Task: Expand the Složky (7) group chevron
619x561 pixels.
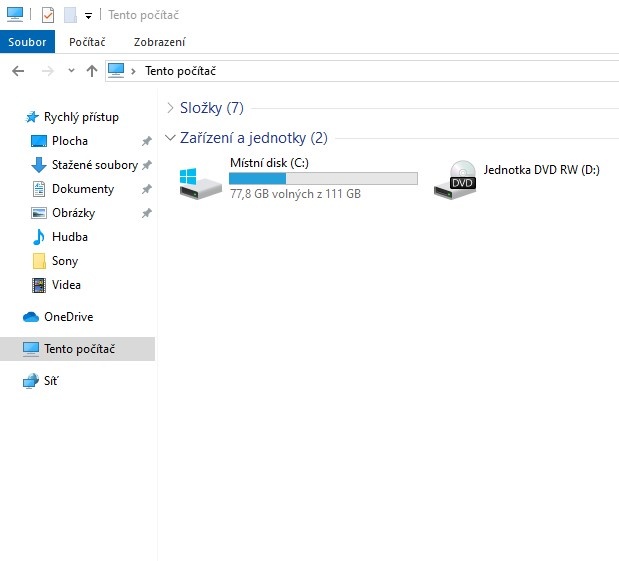Action: [170, 107]
